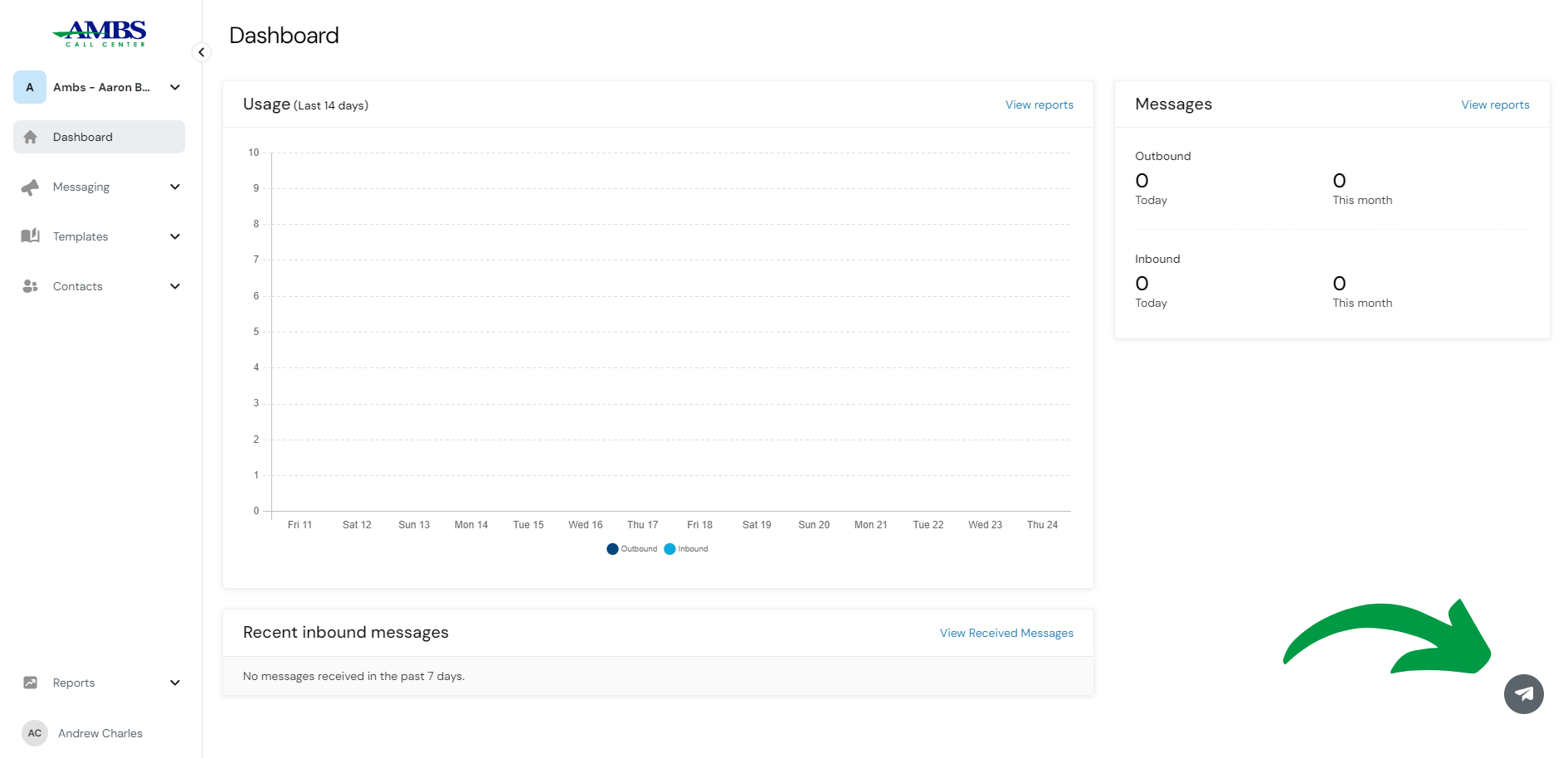Toggle Inbound series in chart legend

tap(686, 549)
